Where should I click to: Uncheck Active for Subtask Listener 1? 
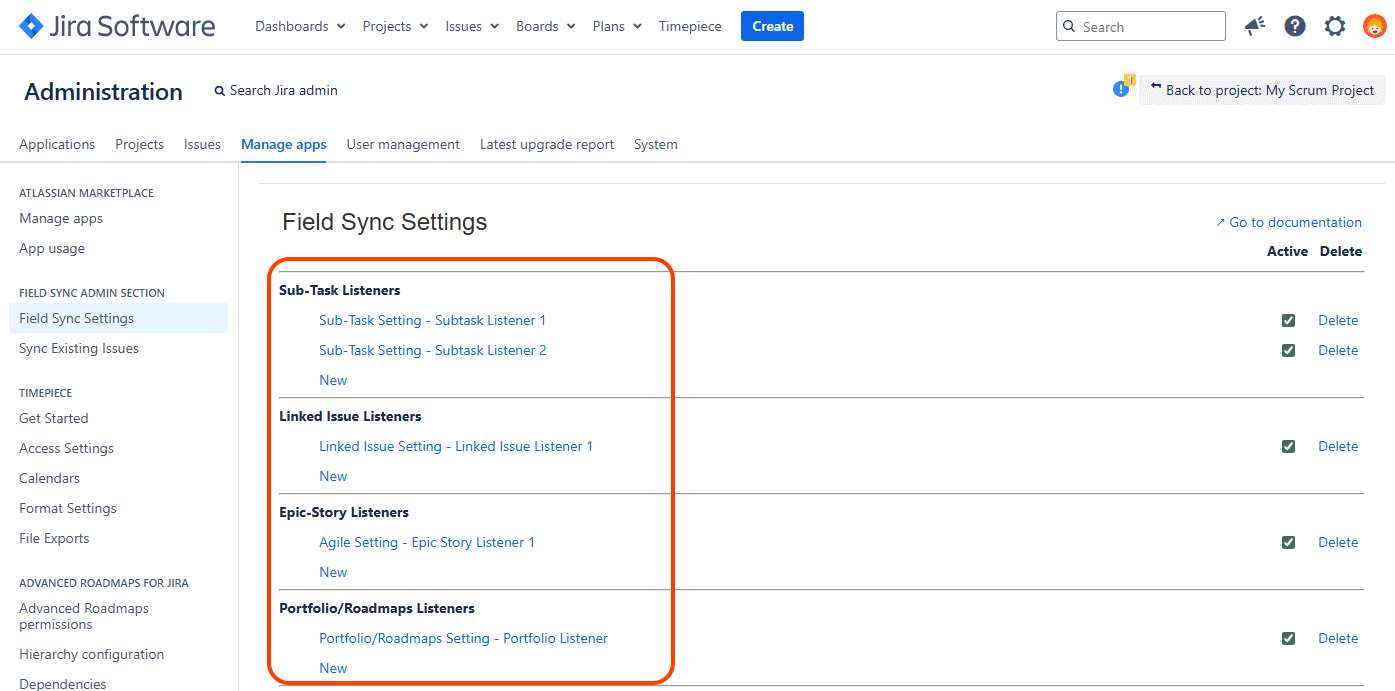click(1288, 321)
